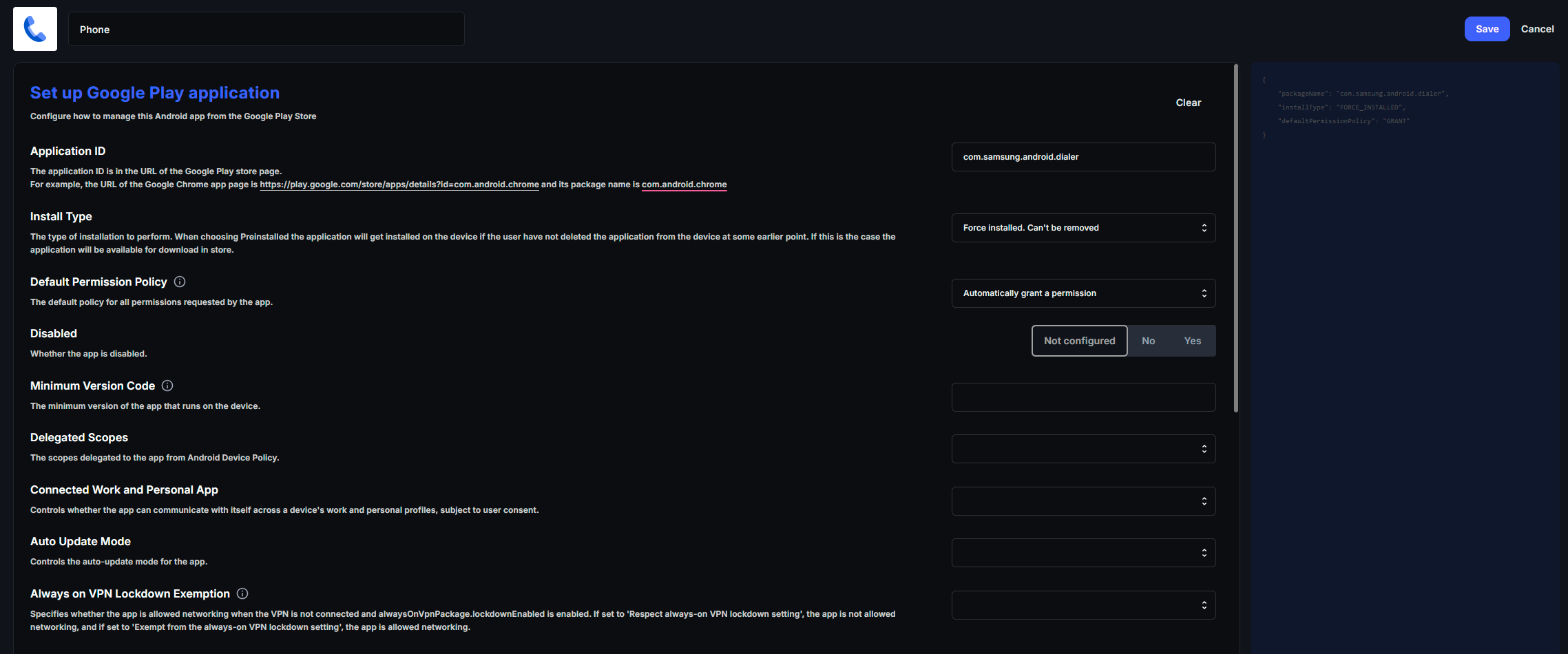Open the Delegated Scopes dropdown
Viewport: 1568px width, 654px height.
point(1083,449)
